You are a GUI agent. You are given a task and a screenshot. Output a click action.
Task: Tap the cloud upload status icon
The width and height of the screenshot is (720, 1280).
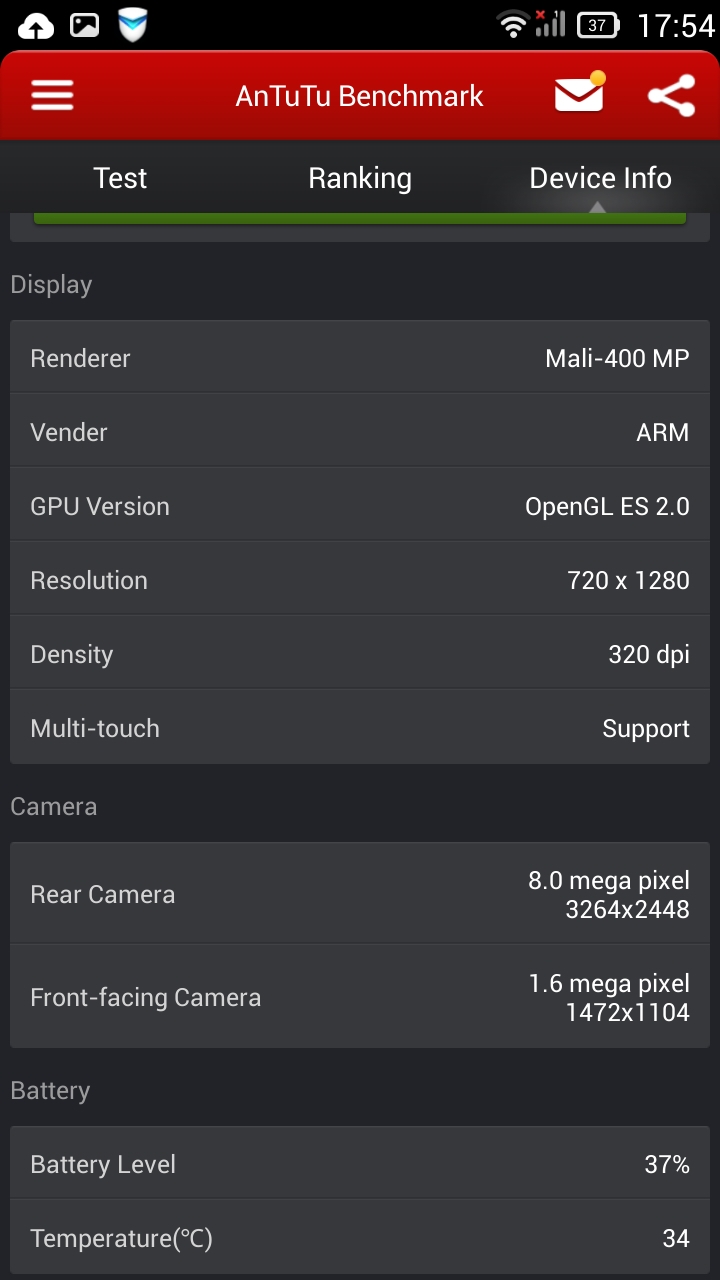pyautogui.click(x=36, y=25)
